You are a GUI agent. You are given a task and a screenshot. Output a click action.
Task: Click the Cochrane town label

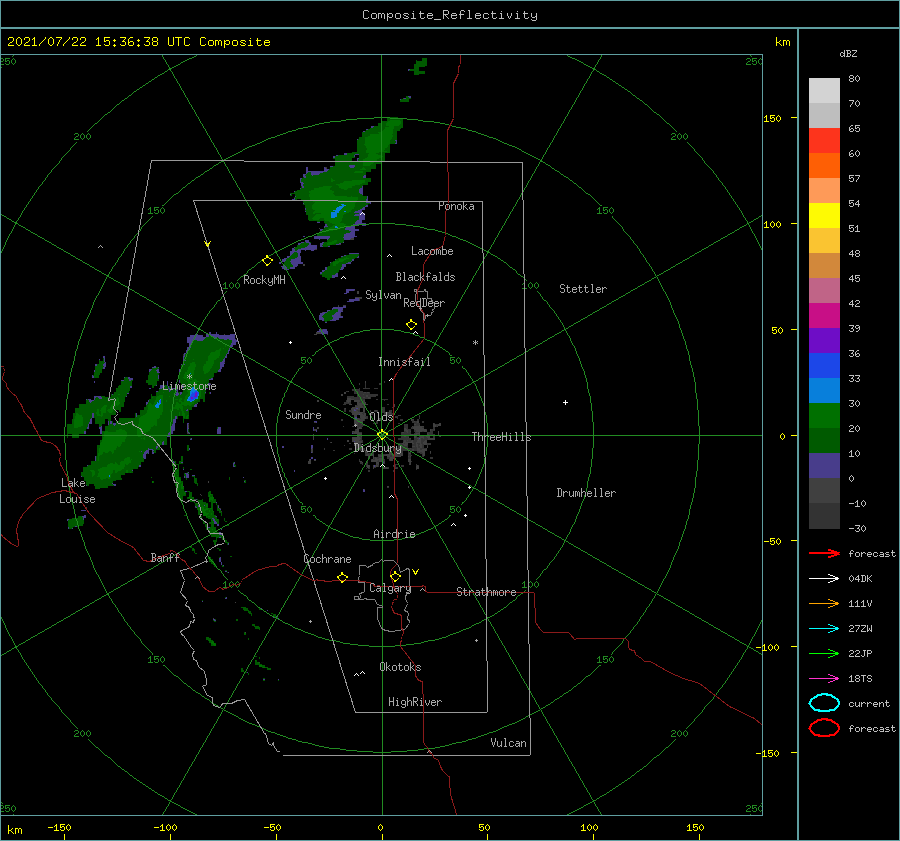327,559
